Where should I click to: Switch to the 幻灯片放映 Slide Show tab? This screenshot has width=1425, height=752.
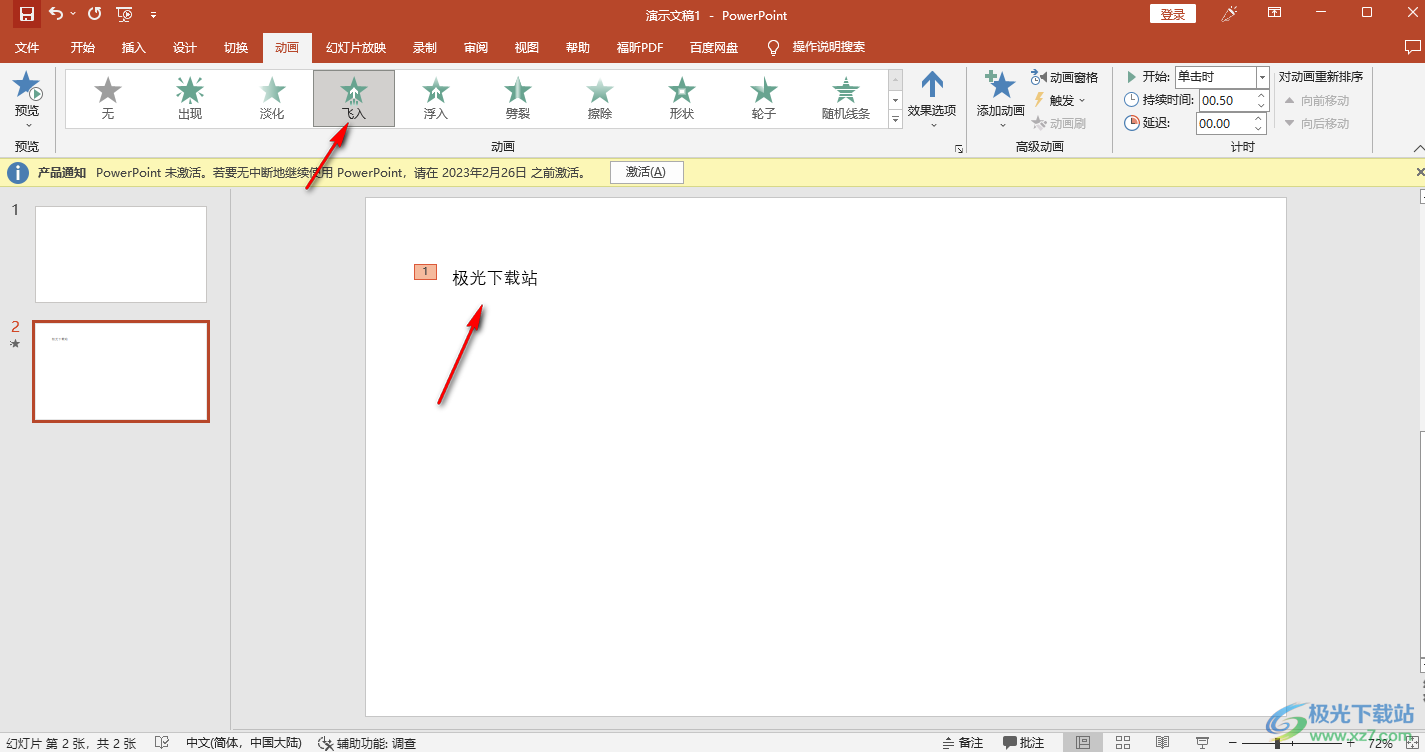(355, 47)
